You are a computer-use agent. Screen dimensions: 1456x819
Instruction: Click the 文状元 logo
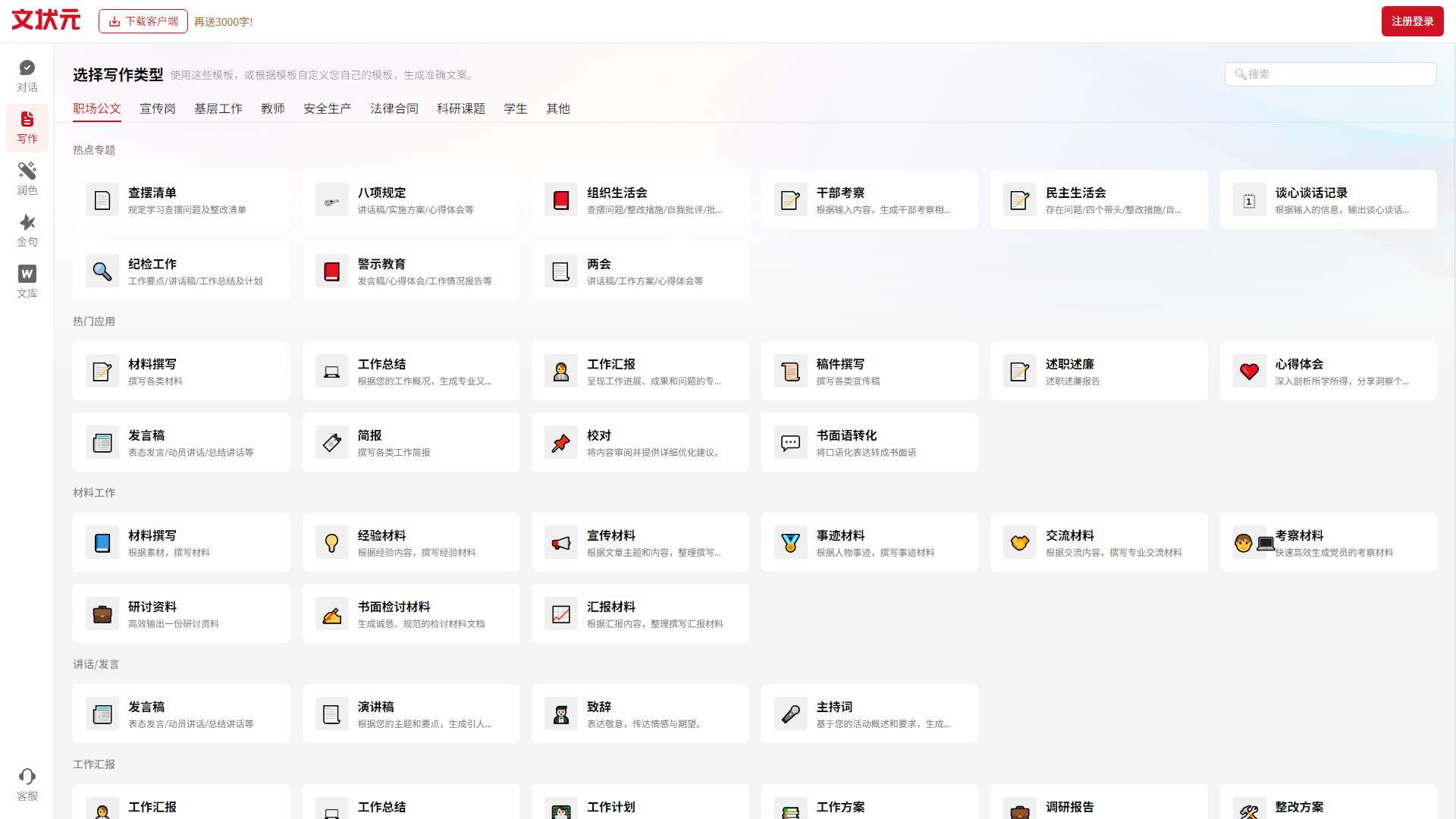[46, 20]
